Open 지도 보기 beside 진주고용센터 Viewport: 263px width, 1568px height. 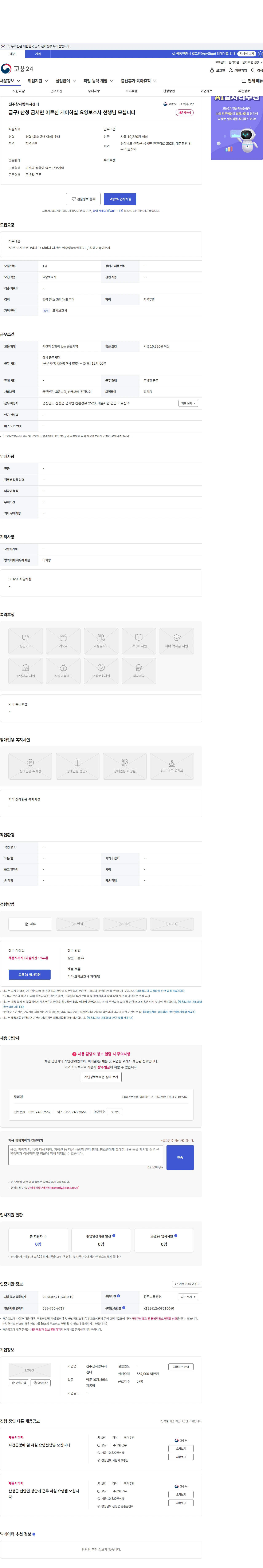[x=188, y=1296]
